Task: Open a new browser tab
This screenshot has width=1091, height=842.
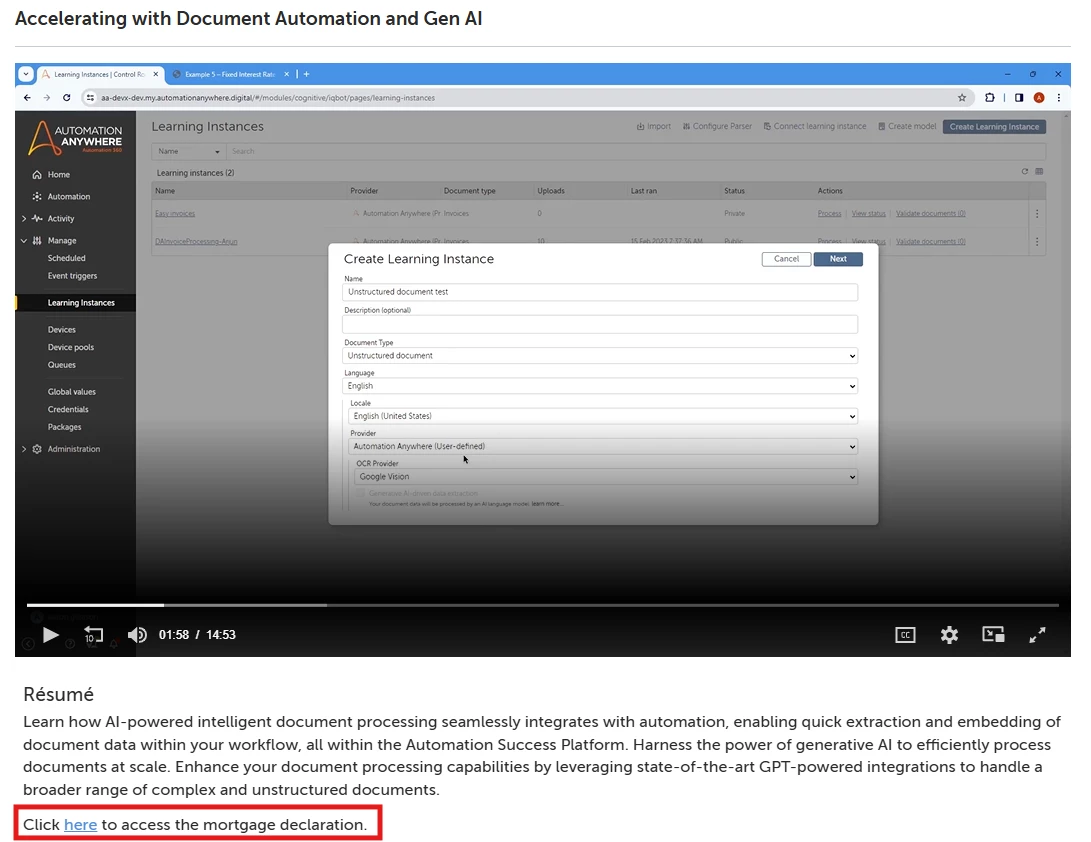Action: click(306, 74)
